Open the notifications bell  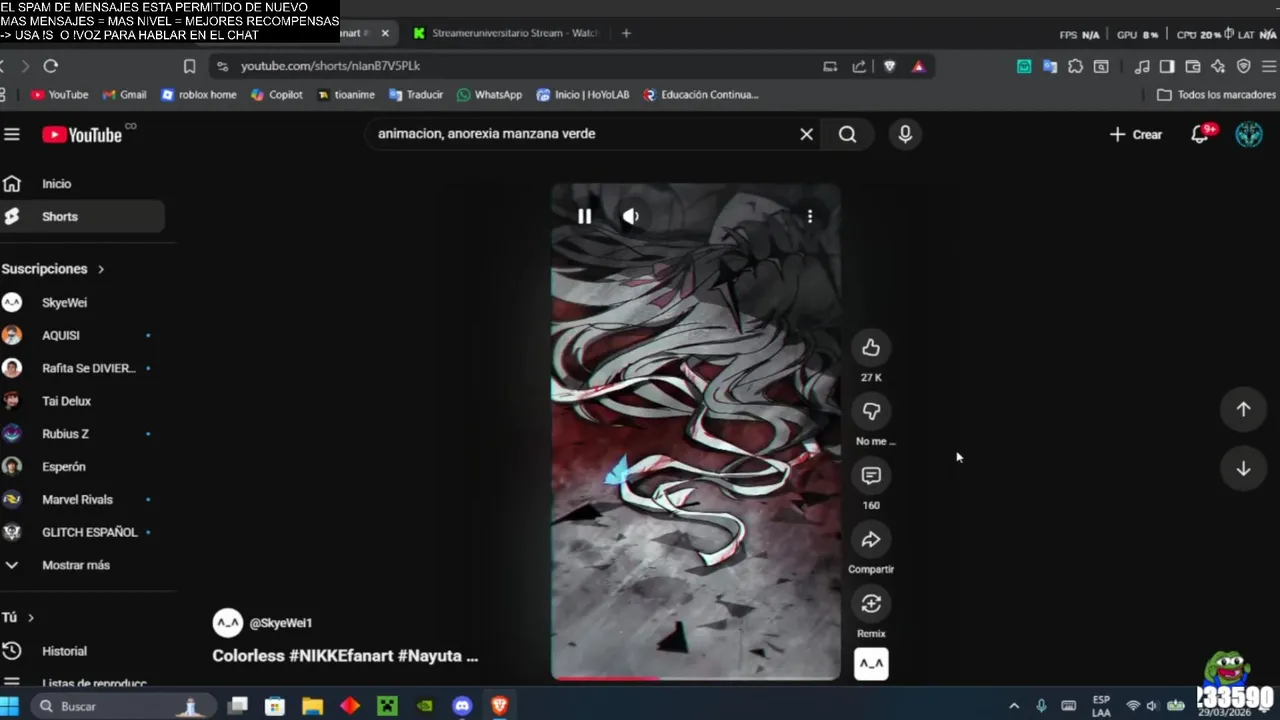(x=1200, y=134)
